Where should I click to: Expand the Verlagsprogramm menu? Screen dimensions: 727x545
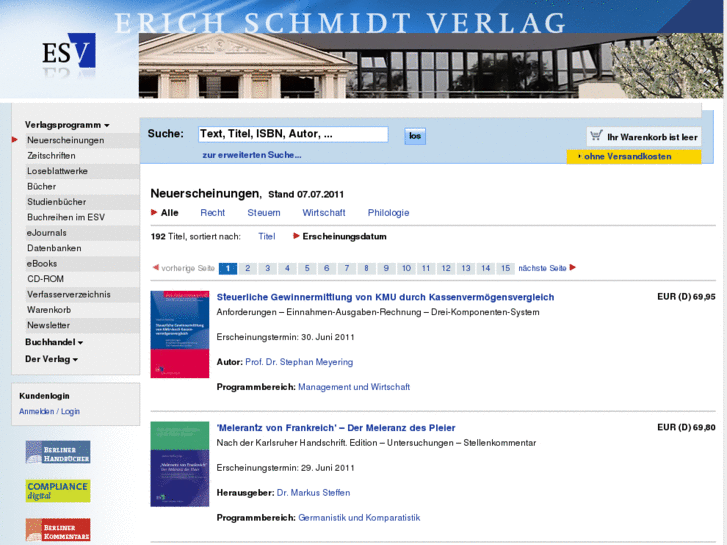tap(67, 125)
